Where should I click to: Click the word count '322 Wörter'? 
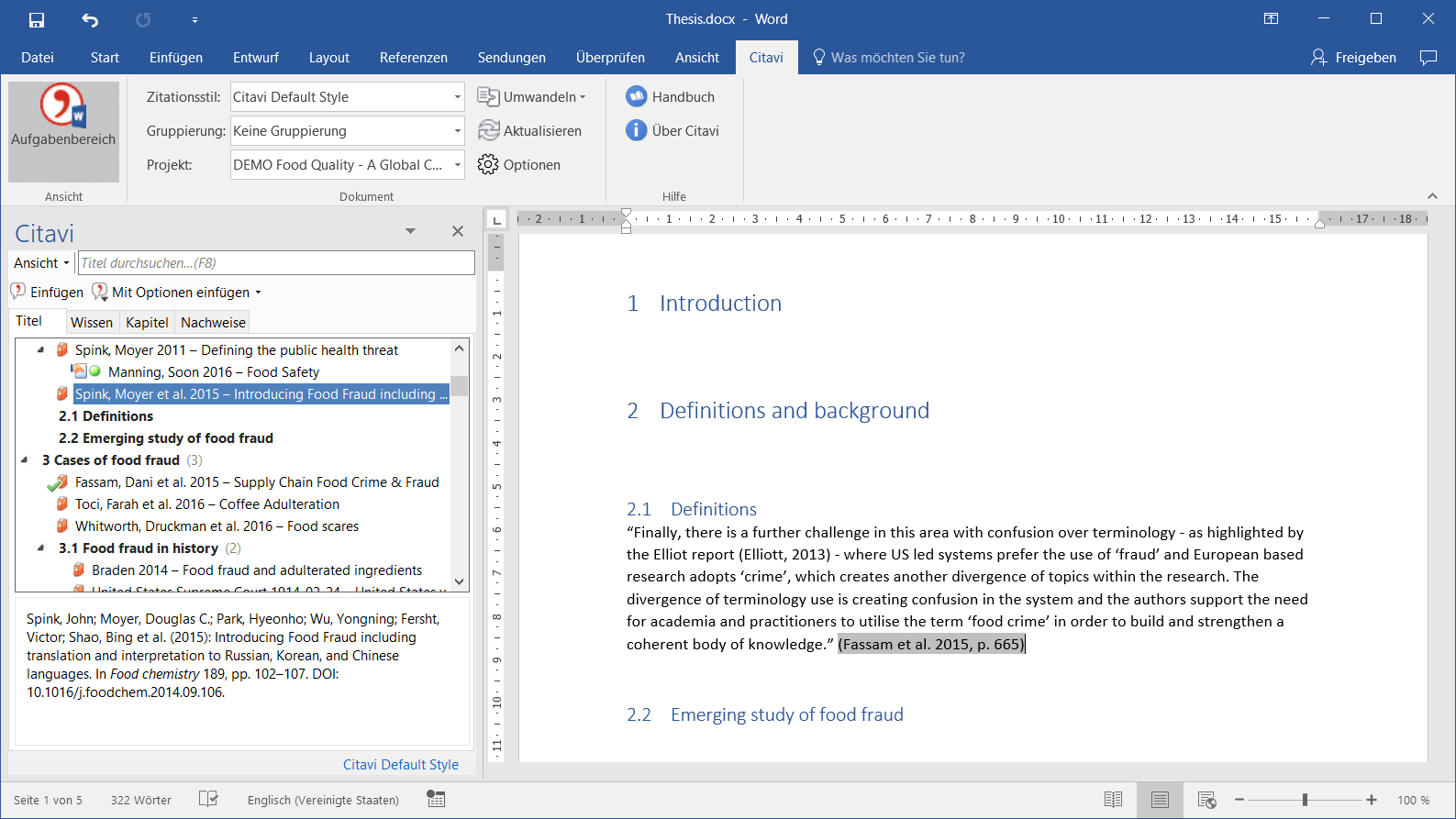[141, 800]
